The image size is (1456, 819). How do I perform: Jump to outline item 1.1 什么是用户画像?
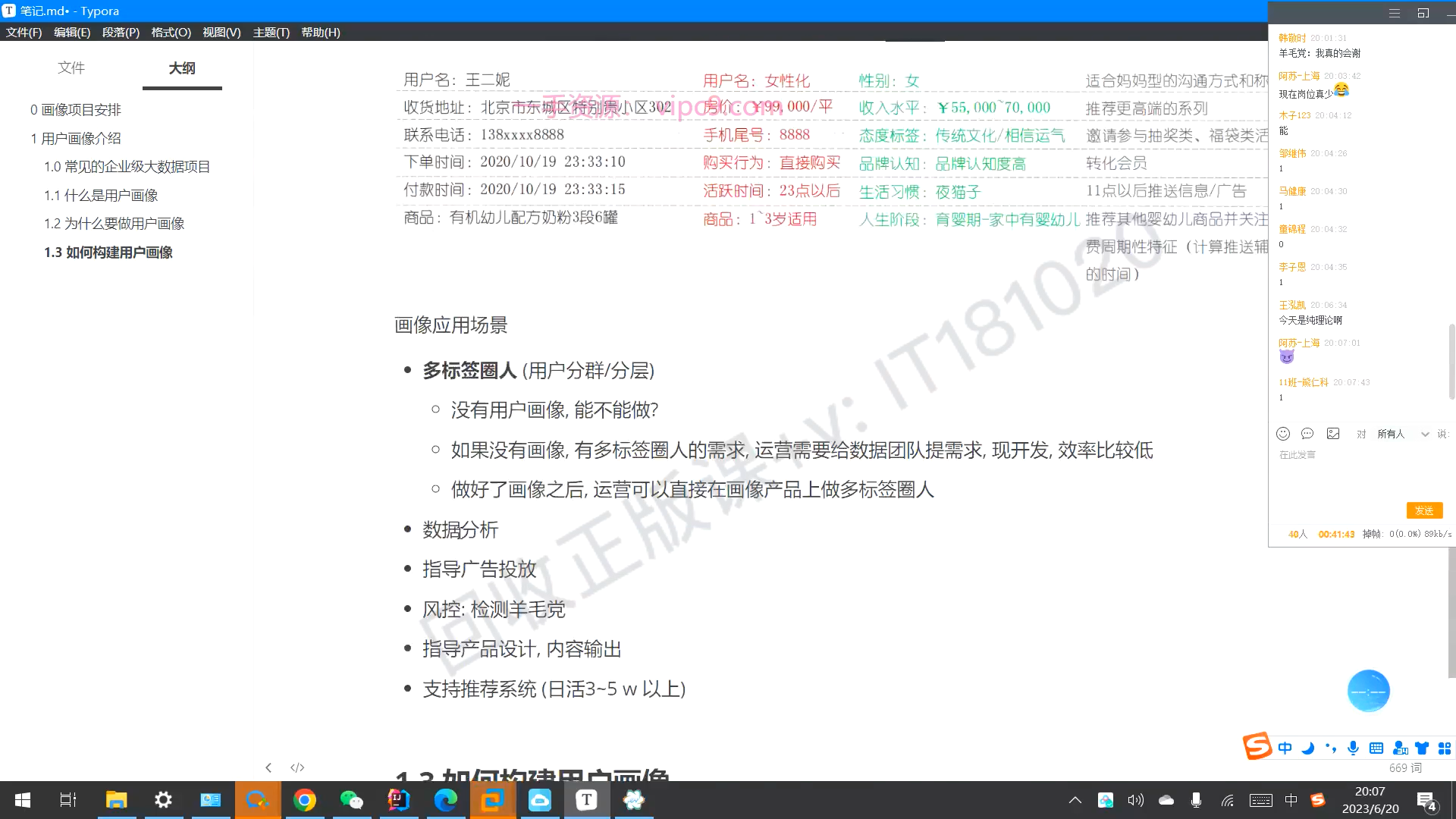101,196
